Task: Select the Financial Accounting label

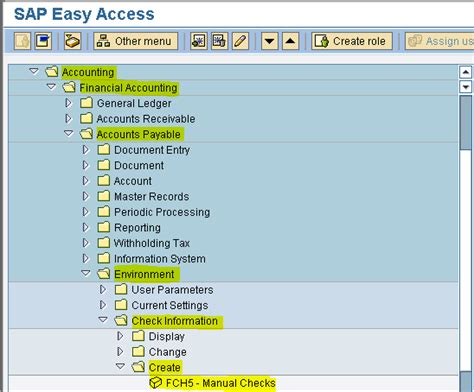Action: click(x=128, y=88)
